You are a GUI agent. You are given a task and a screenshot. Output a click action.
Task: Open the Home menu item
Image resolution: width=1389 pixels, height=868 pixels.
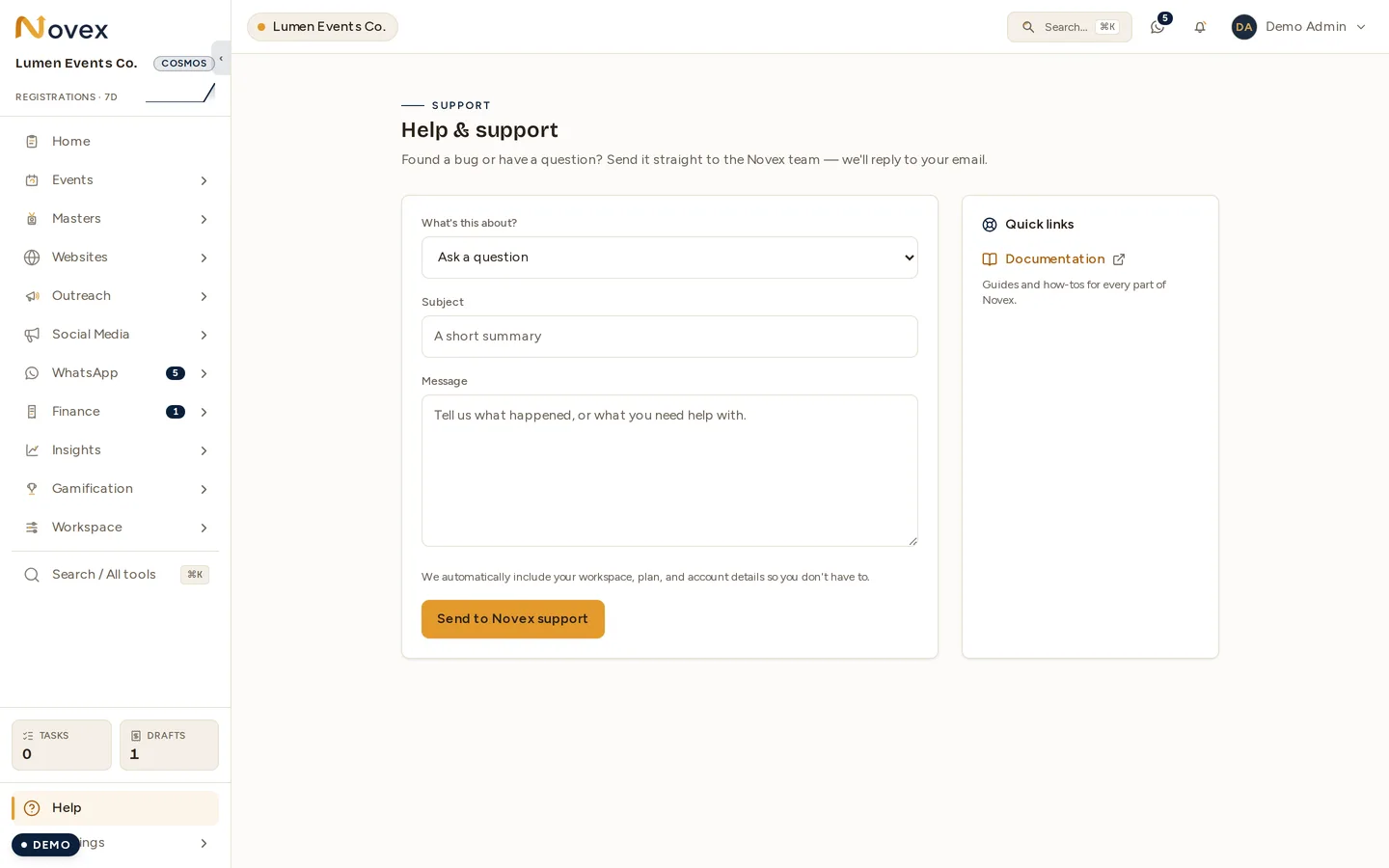pos(115,142)
